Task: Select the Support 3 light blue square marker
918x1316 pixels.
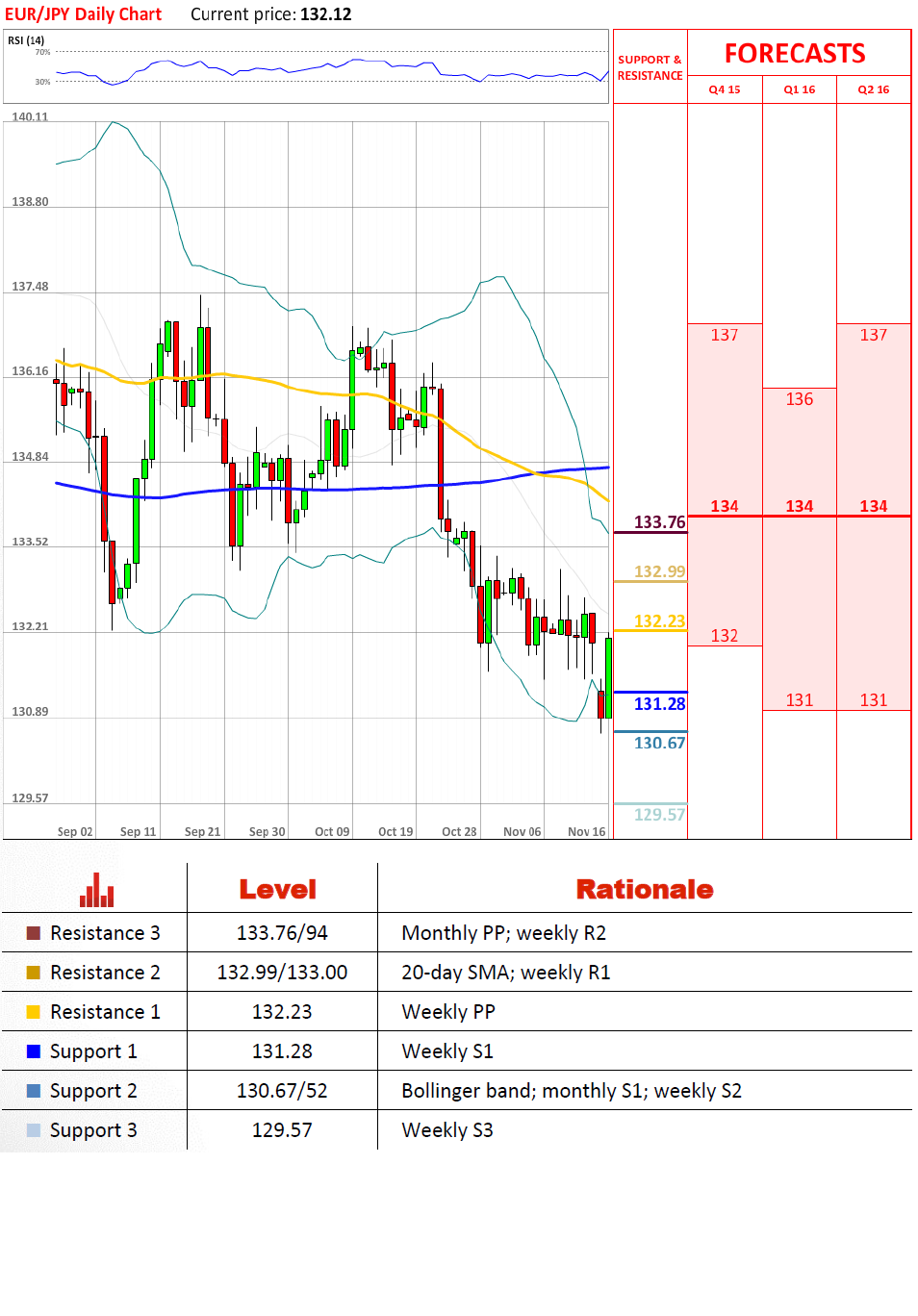Action: (x=34, y=1130)
